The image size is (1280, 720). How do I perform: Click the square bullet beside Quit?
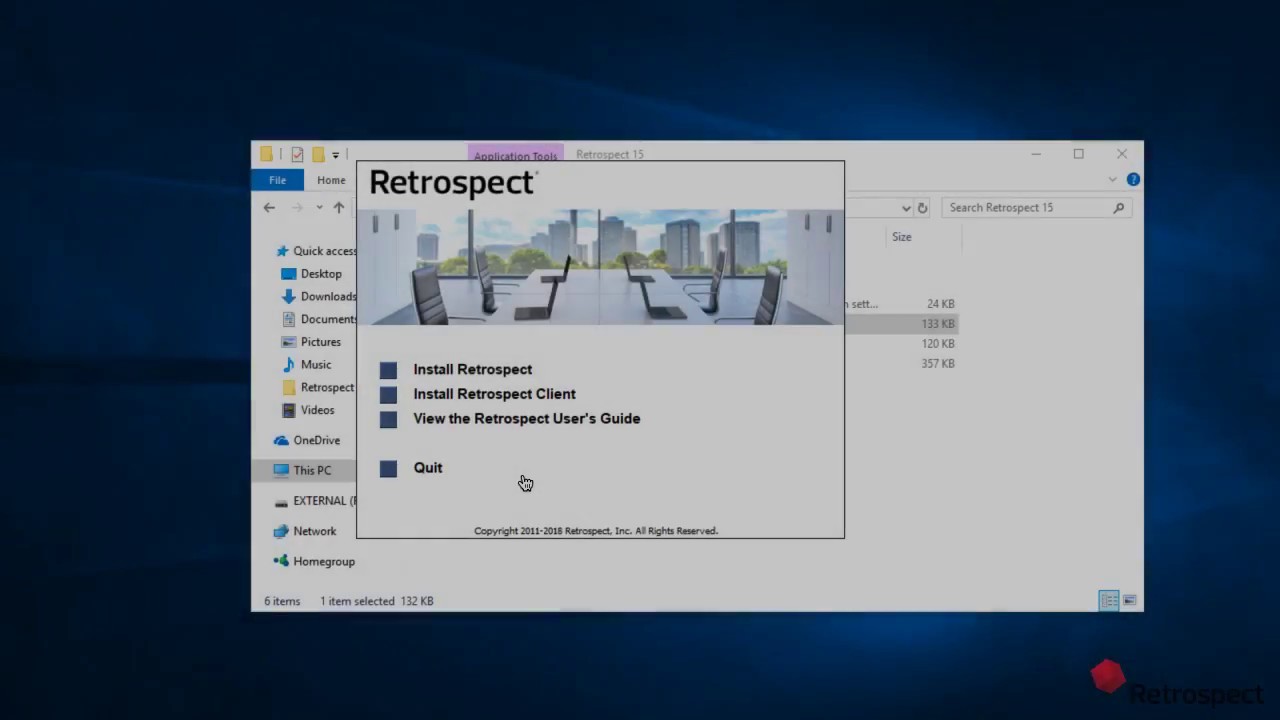click(388, 468)
